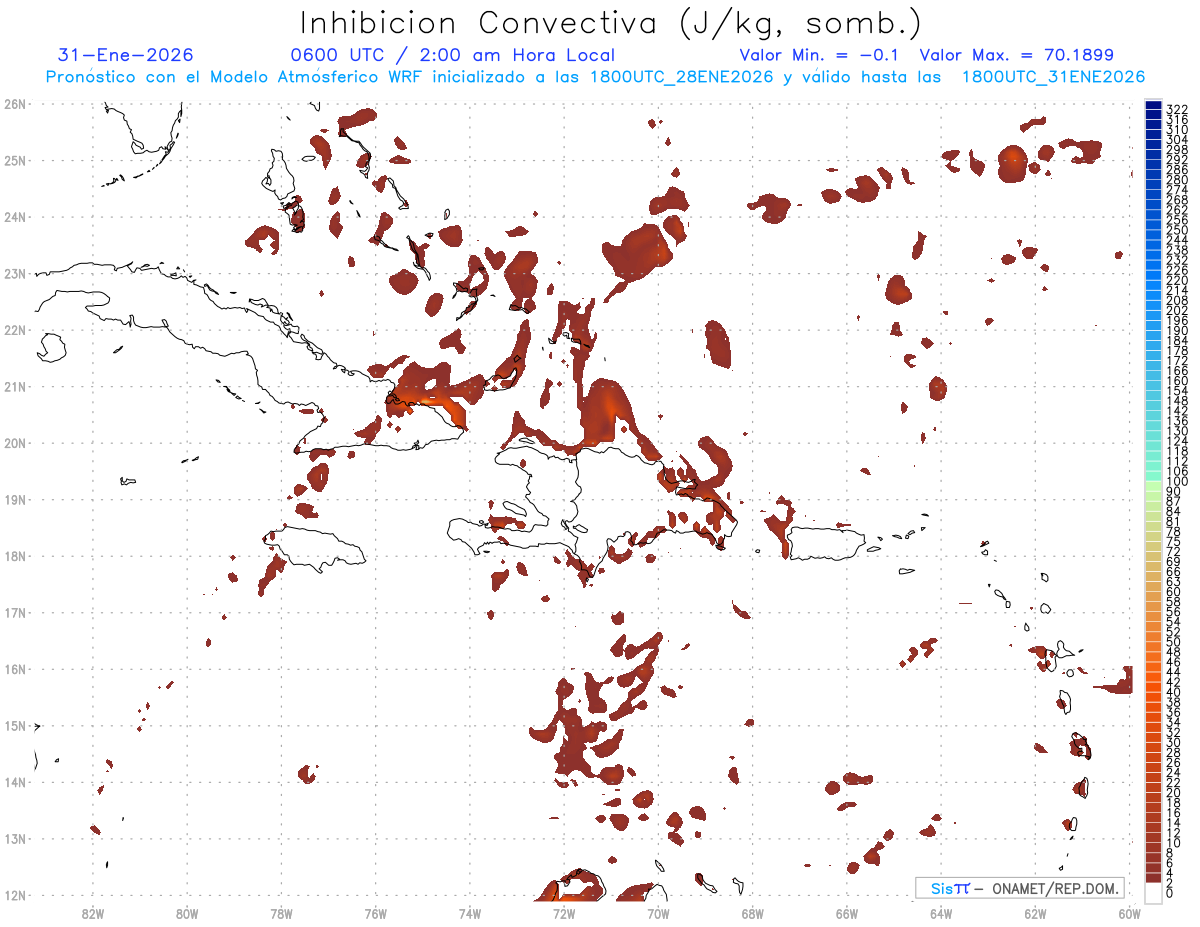
Task: Click the title 'Inhibicion Convectiva (J/kg, somb.)'
Action: [611, 24]
